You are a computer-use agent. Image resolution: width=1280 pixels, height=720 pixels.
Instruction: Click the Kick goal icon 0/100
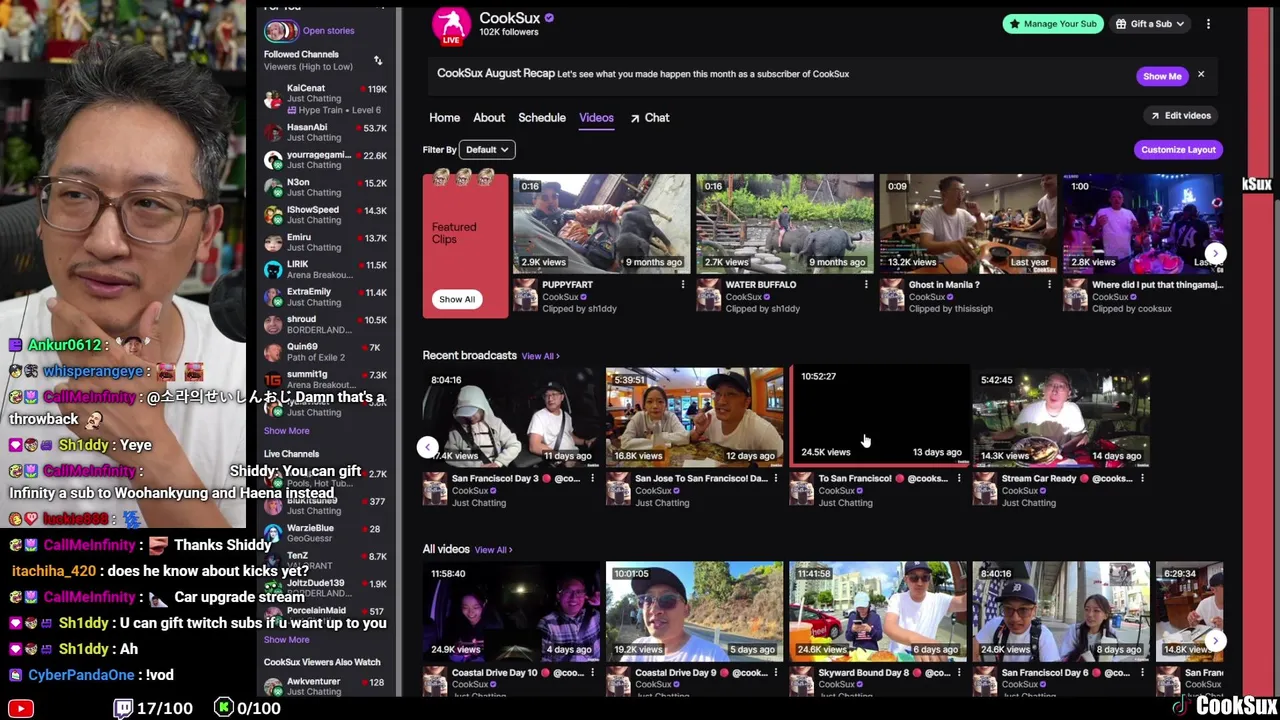pyautogui.click(x=223, y=708)
